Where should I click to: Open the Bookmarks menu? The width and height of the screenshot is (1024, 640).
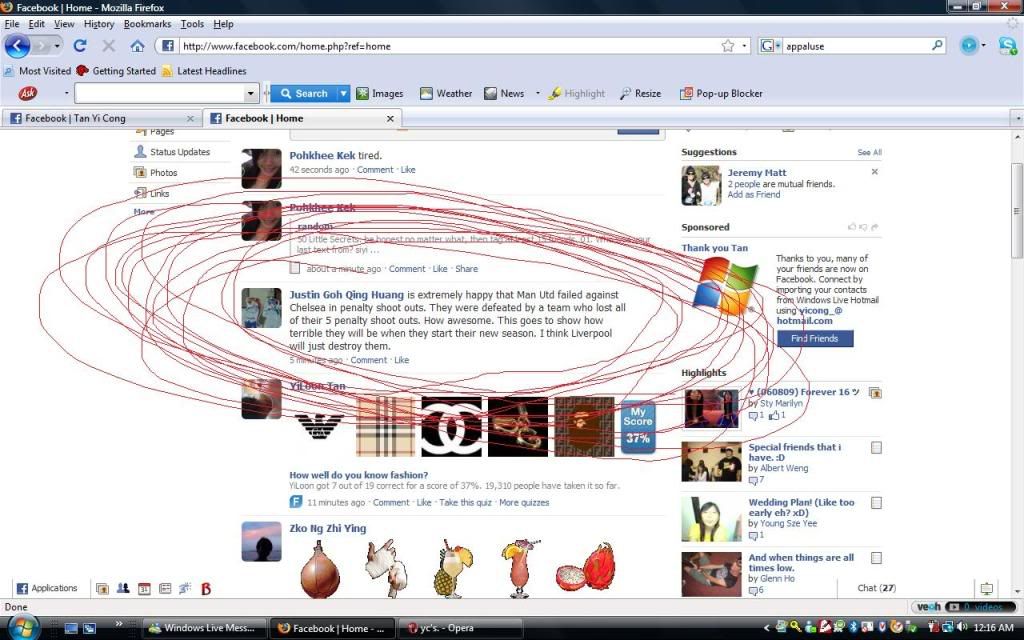147,24
